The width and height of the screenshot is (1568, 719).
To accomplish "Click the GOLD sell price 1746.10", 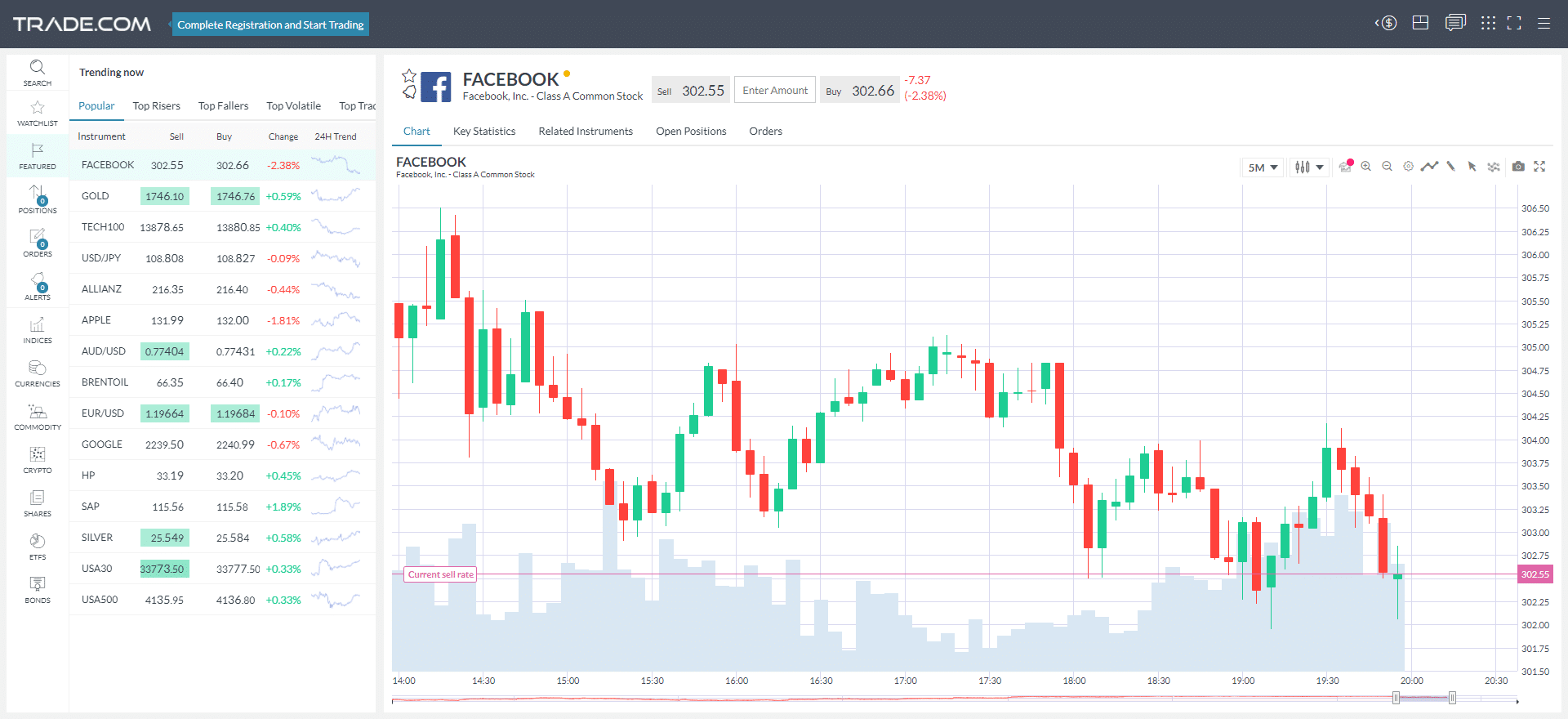I will tap(164, 196).
